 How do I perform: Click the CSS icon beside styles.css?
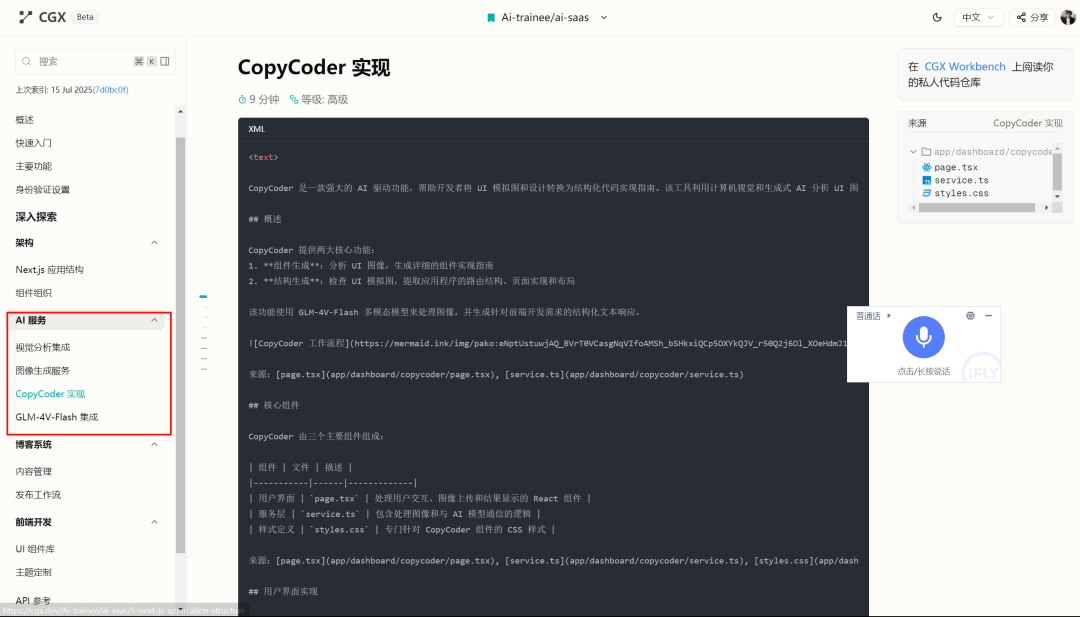click(x=926, y=194)
